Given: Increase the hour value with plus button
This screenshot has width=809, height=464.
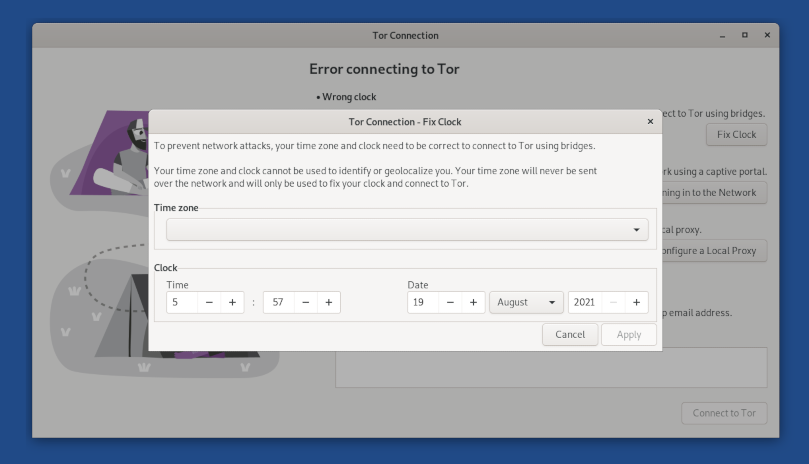Looking at the screenshot, I should click(x=232, y=302).
